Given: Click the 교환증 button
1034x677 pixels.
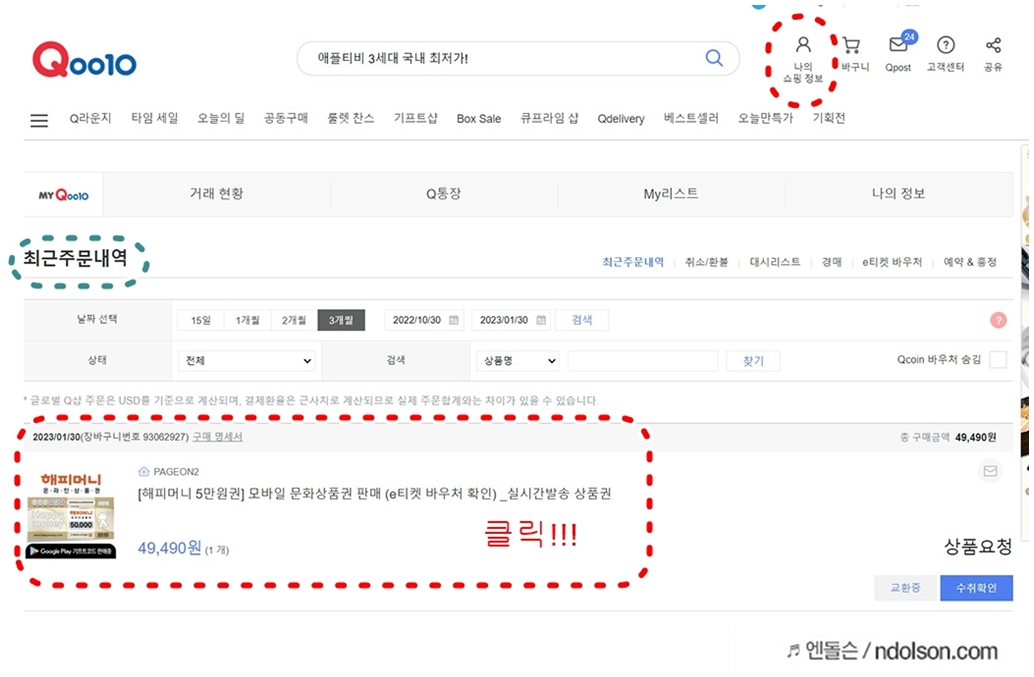Looking at the screenshot, I should click(x=906, y=587).
